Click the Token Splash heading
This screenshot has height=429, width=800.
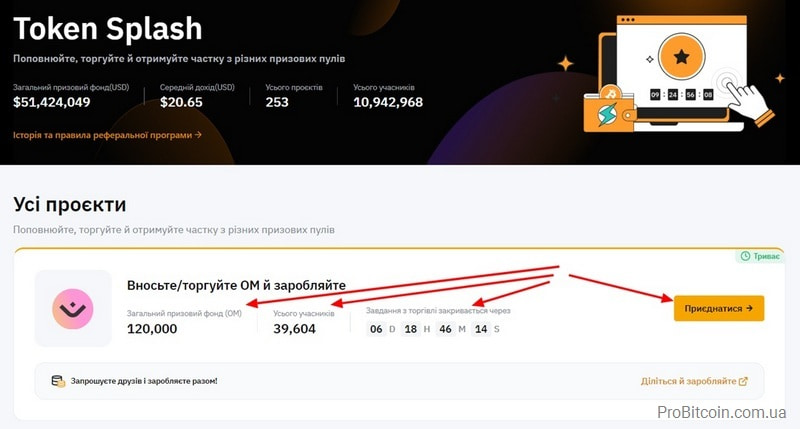point(107,28)
